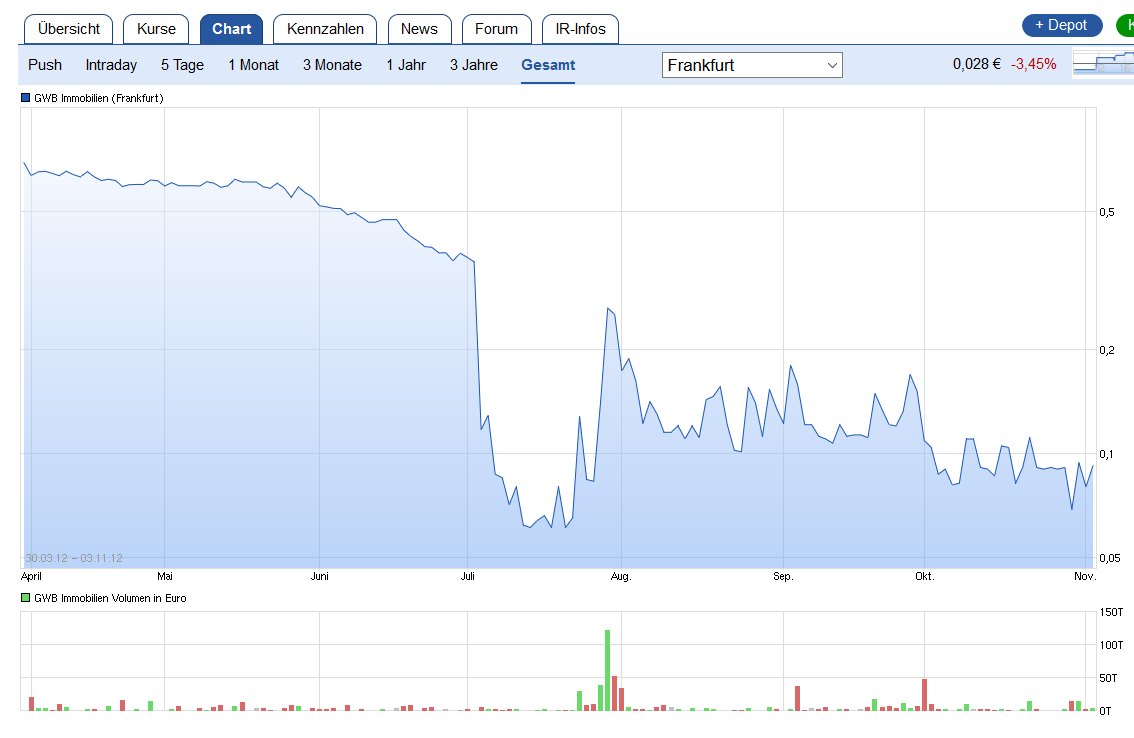Click the blue GWB Immobilien legend marker

point(24,97)
